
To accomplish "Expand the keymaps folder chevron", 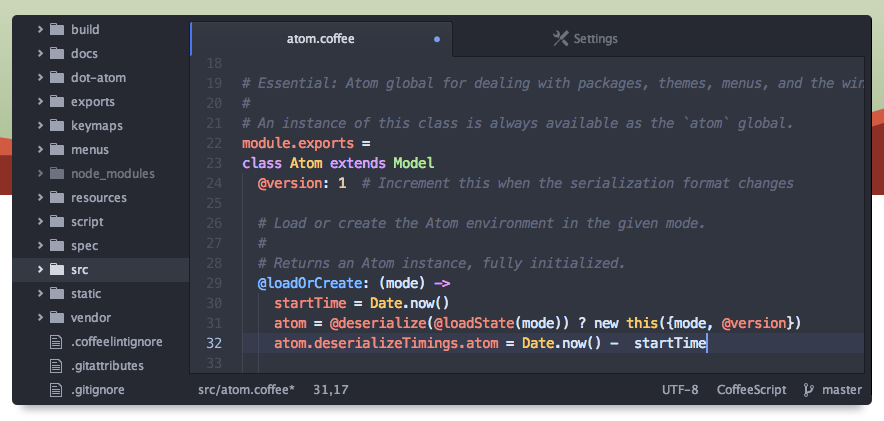I will (40, 126).
